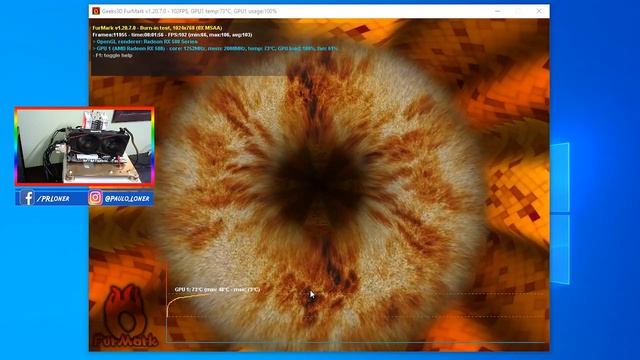Click the disabled maximize button of FurMark

point(518,11)
